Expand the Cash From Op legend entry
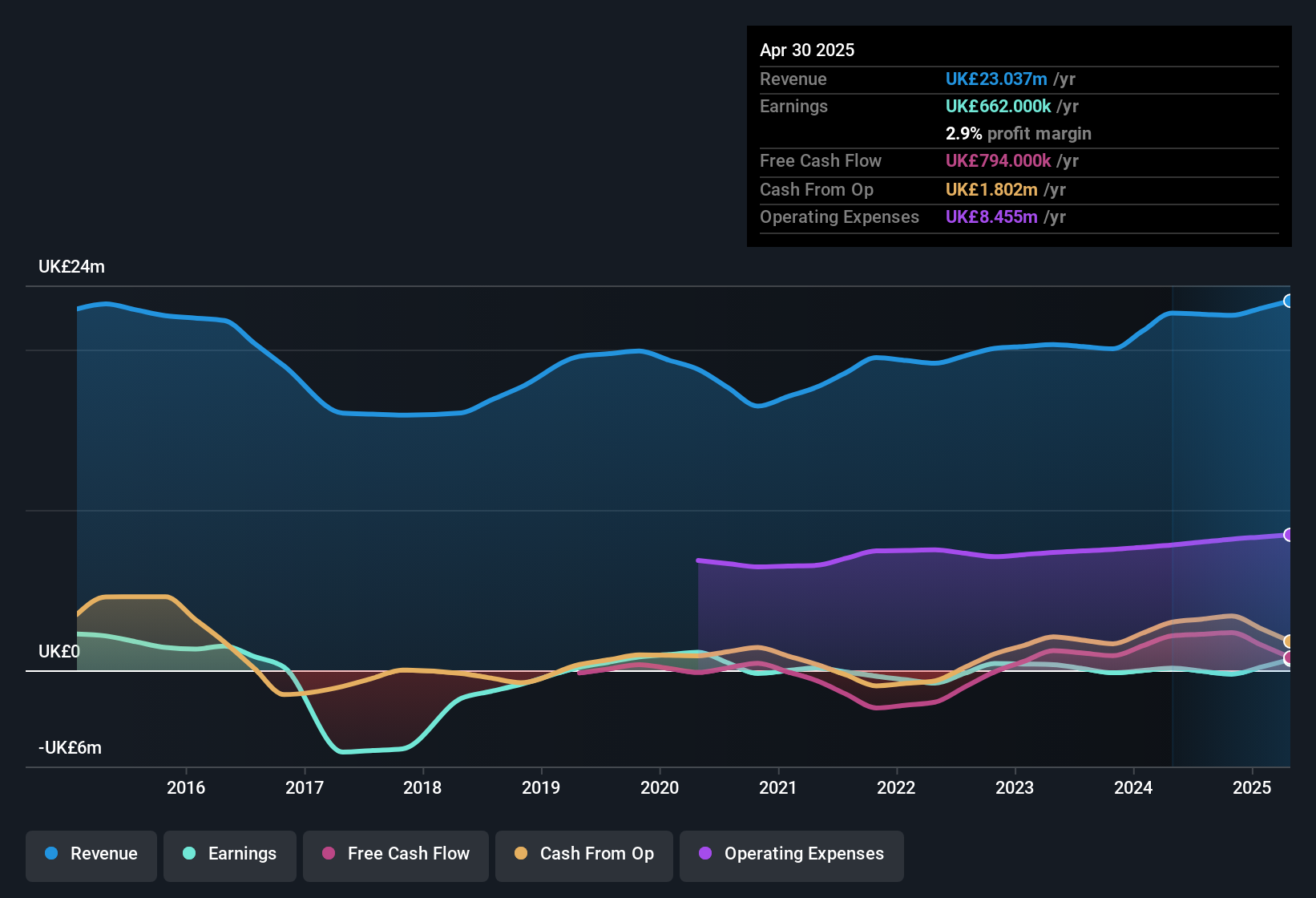The width and height of the screenshot is (1316, 898). coord(583,854)
